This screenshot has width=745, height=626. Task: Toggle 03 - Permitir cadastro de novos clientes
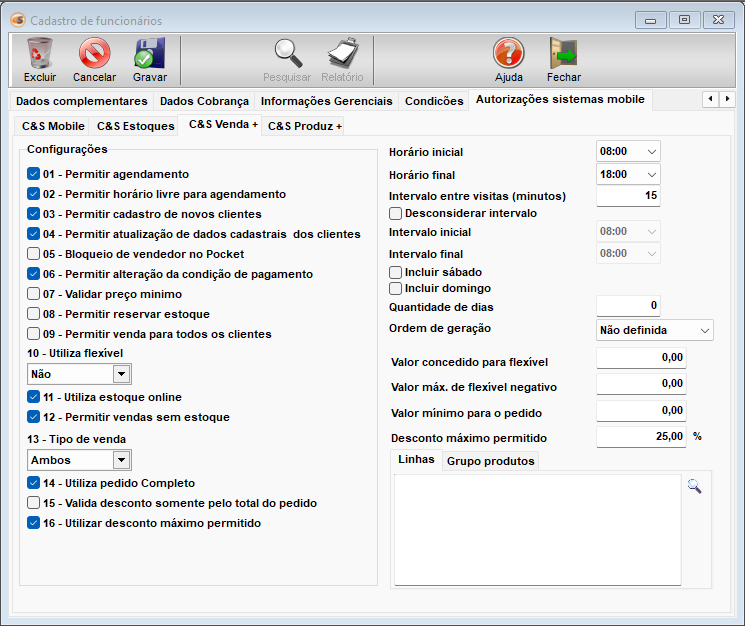click(x=33, y=214)
